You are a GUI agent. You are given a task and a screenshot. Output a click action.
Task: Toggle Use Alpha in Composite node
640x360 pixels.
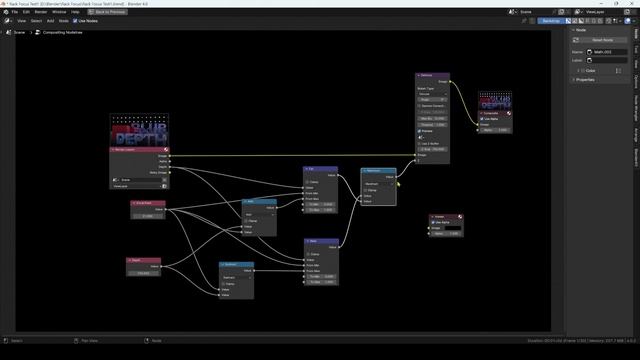[482, 119]
